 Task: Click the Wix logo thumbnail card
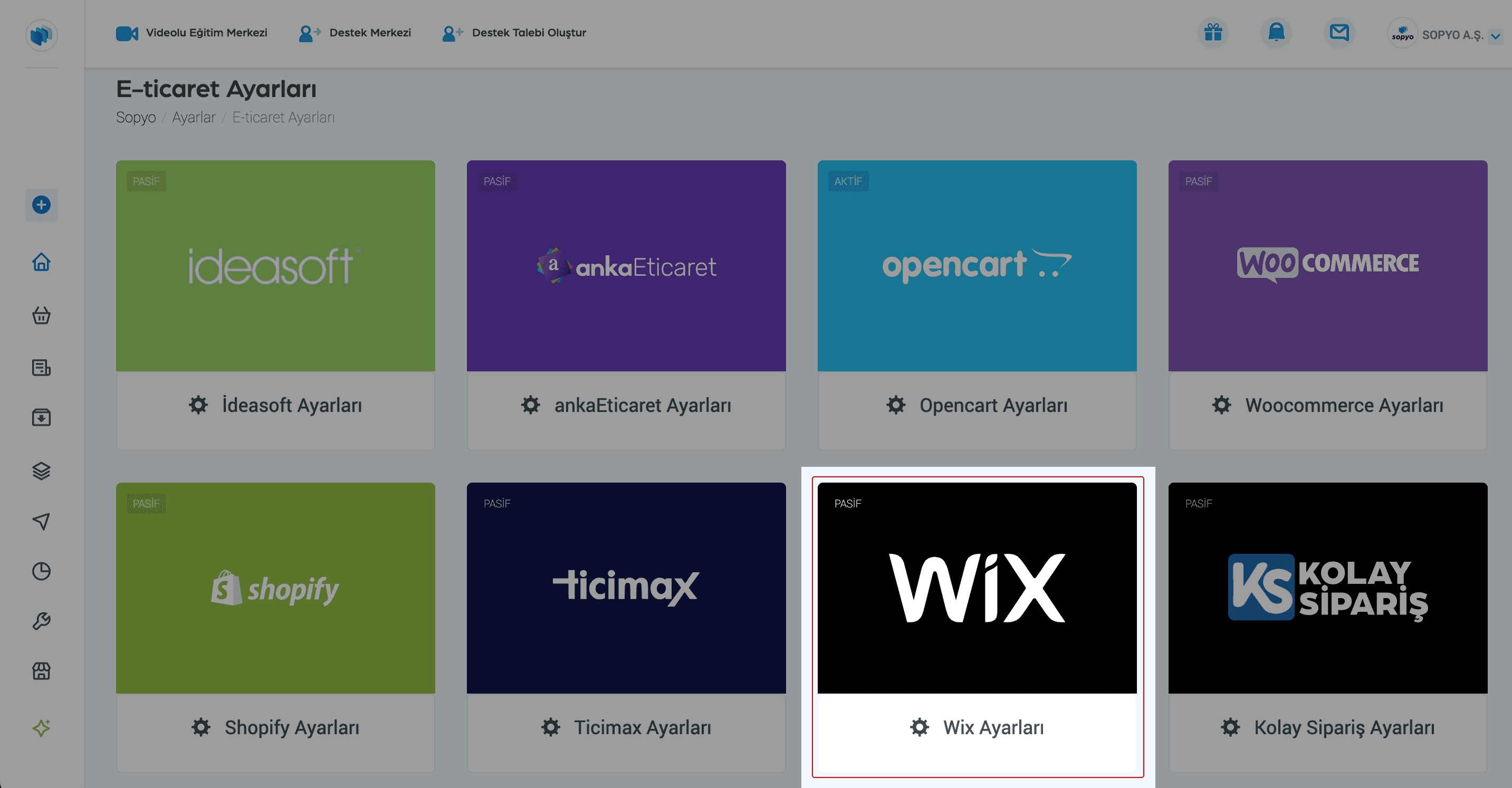coord(977,588)
